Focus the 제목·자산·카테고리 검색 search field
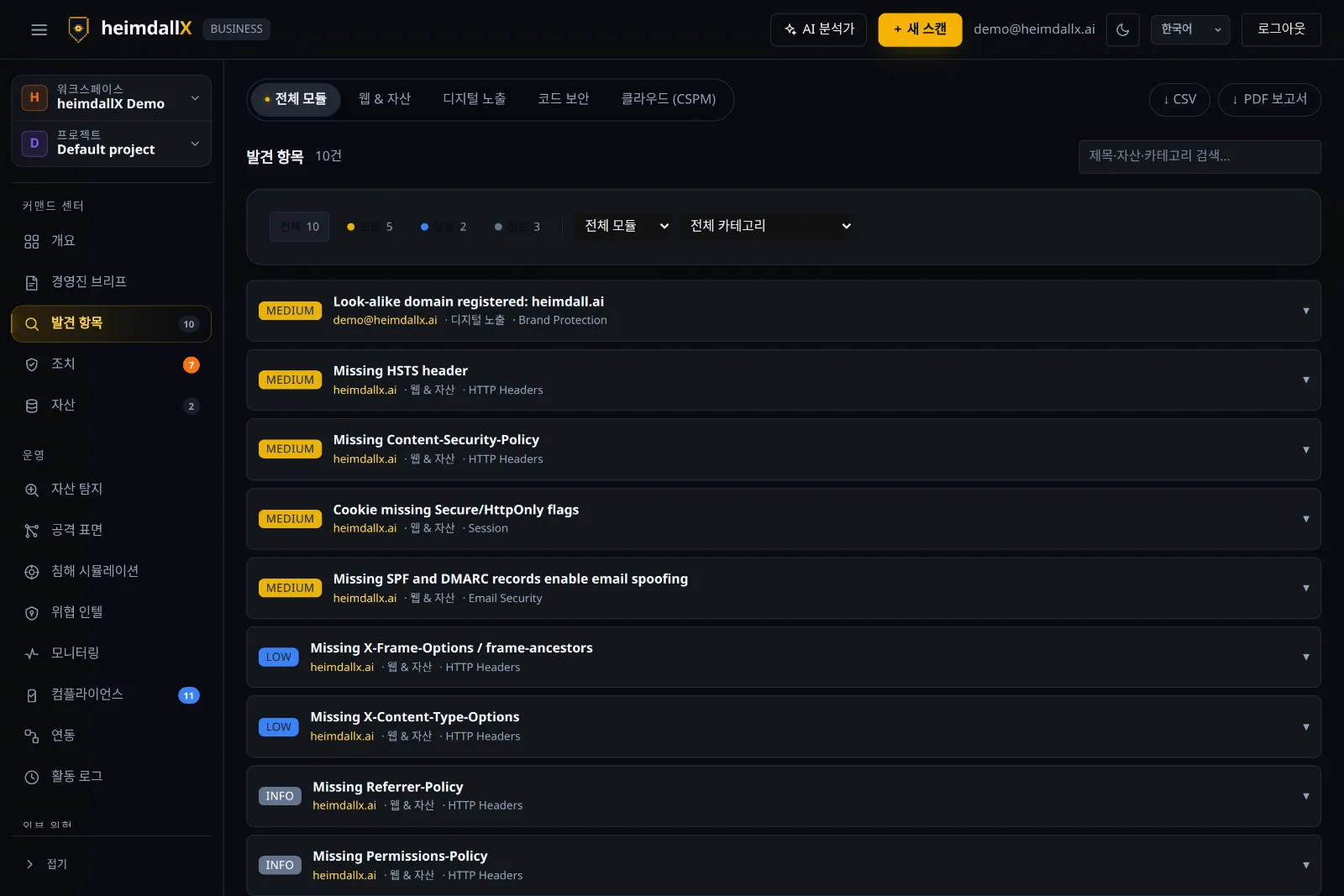This screenshot has height=896, width=1344. [1200, 156]
